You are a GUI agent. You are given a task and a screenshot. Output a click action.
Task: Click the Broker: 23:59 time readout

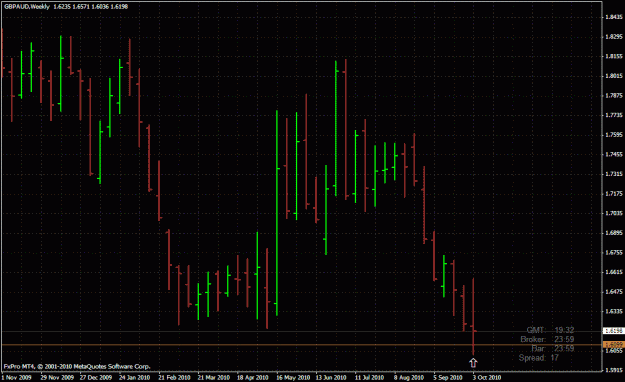point(547,339)
